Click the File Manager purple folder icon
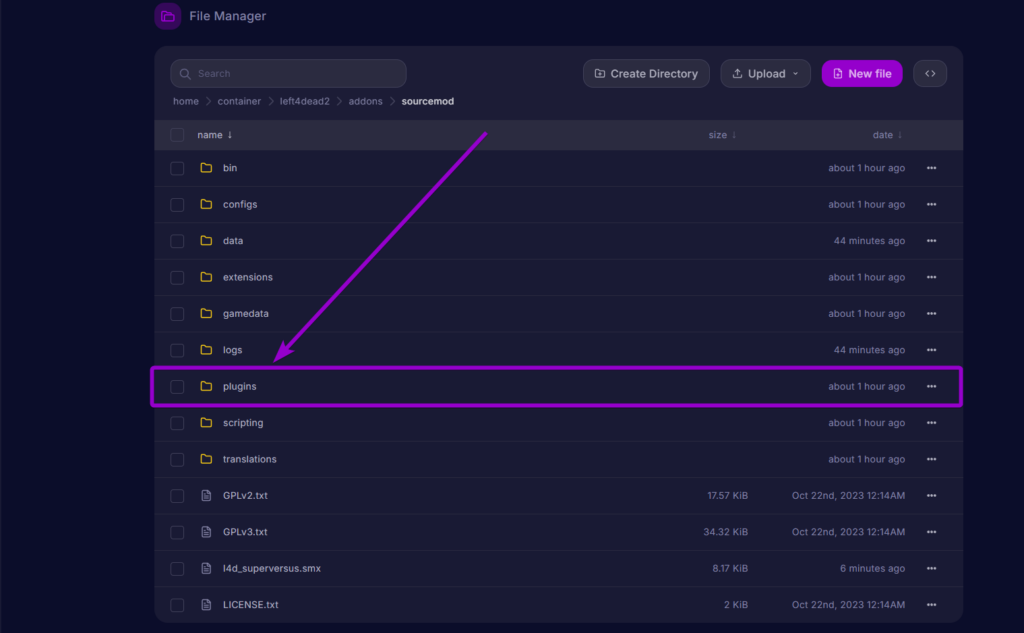The image size is (1024, 633). click(x=168, y=16)
